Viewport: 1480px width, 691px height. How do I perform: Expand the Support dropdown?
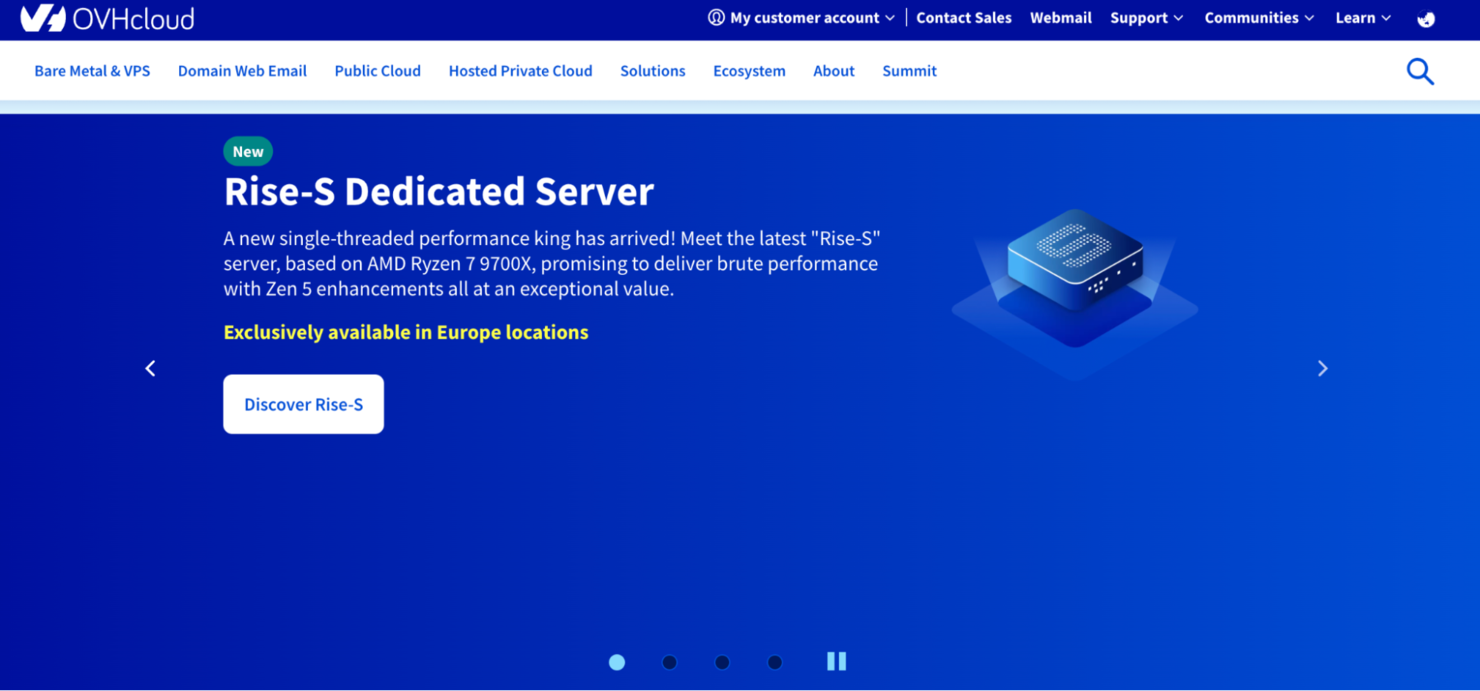pos(1146,17)
